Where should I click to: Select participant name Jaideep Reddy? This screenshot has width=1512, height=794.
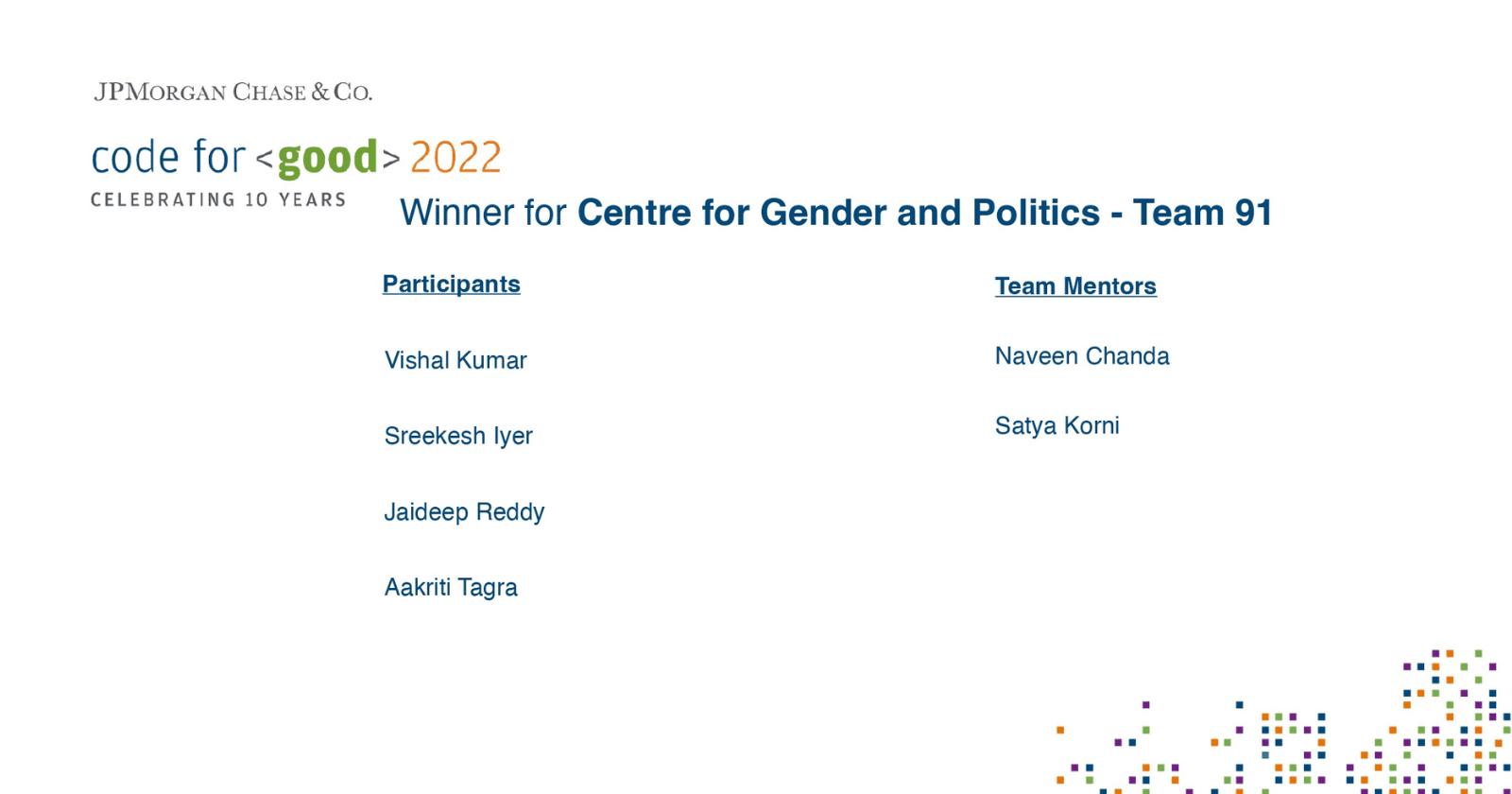(464, 511)
